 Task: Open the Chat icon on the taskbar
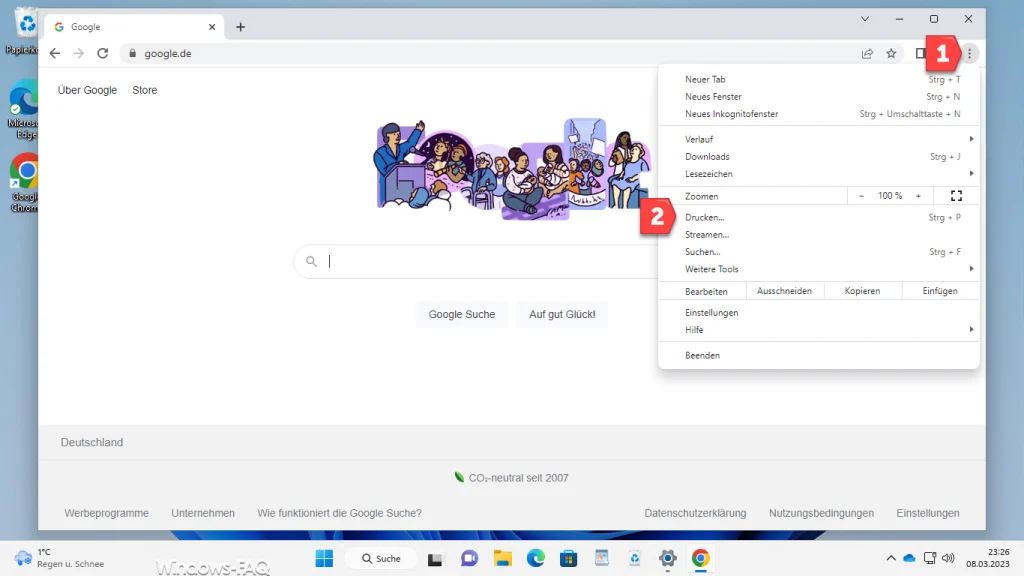(x=469, y=558)
